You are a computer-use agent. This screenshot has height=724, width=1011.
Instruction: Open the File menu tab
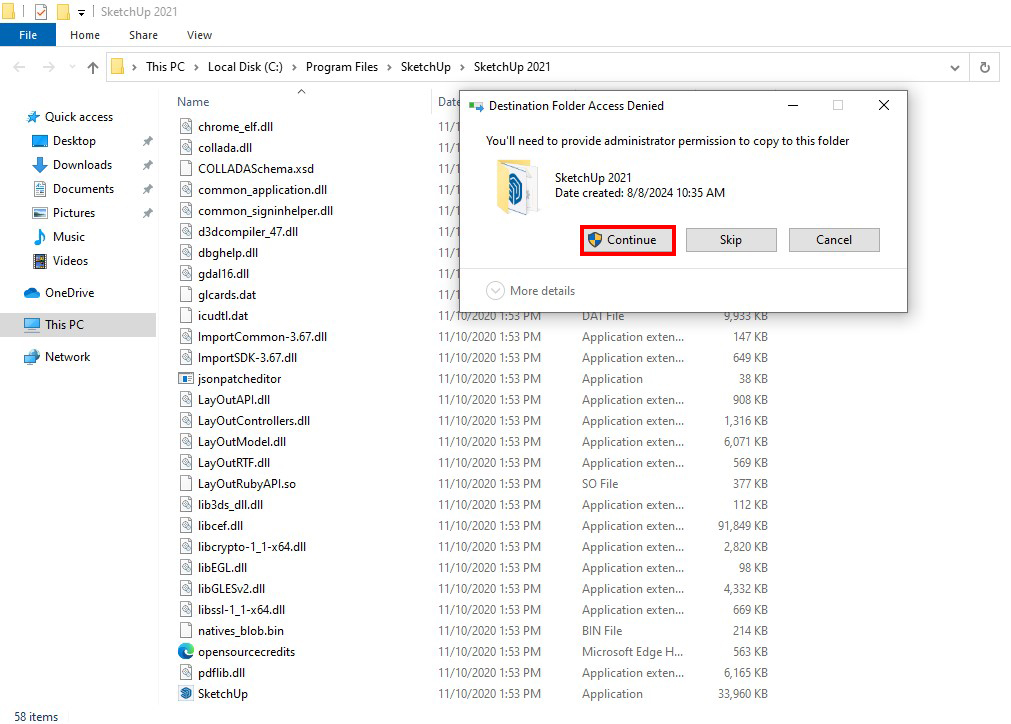click(x=28, y=35)
